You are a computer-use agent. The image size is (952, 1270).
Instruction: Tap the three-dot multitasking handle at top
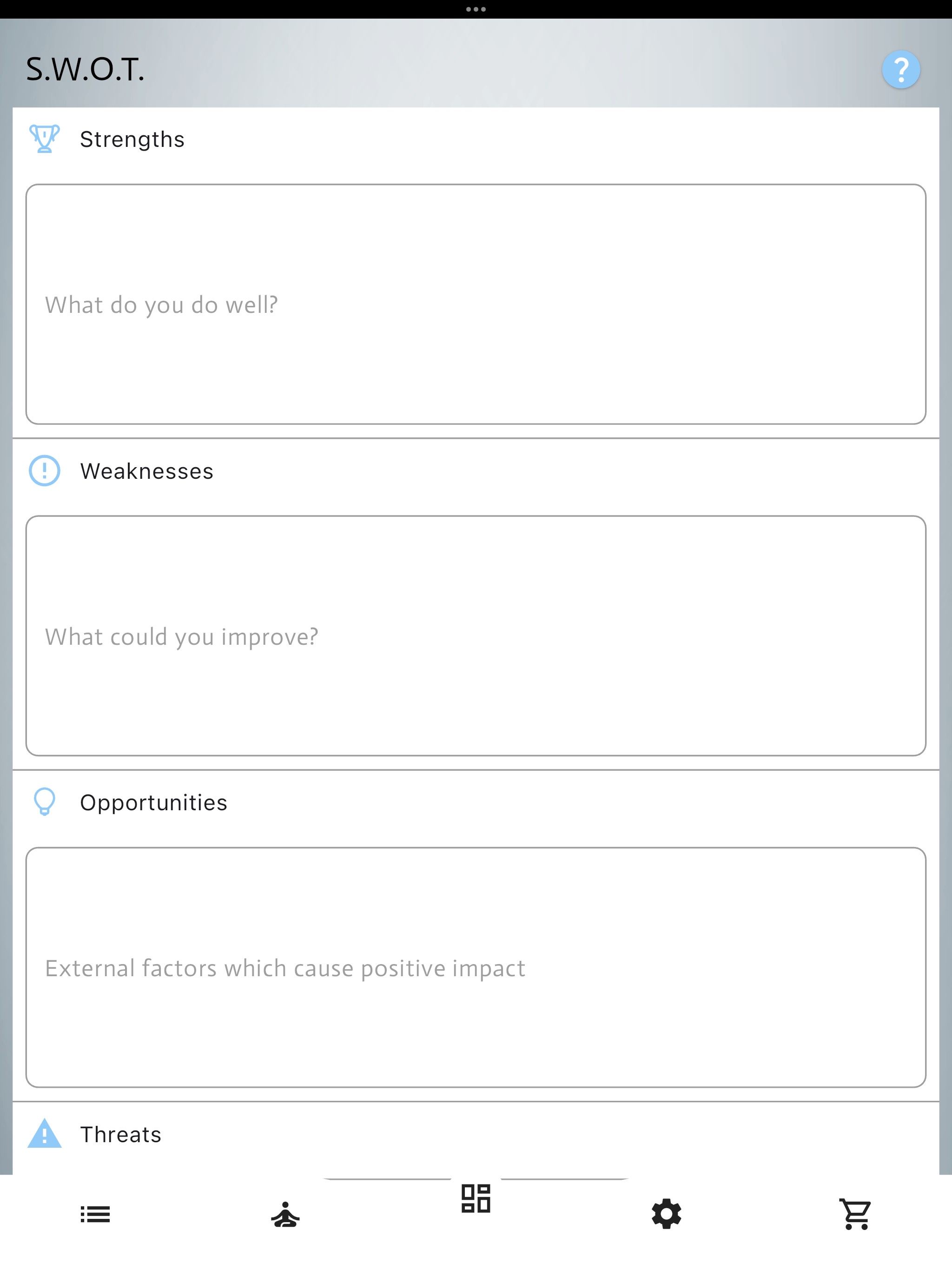(476, 9)
